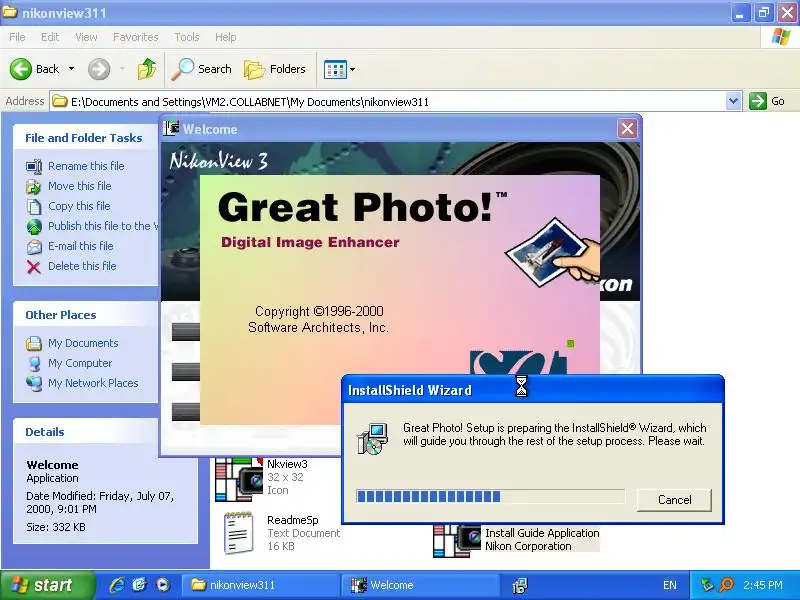Click the green tray icon beside the magnifier
800x600 pixels.
(x=707, y=585)
